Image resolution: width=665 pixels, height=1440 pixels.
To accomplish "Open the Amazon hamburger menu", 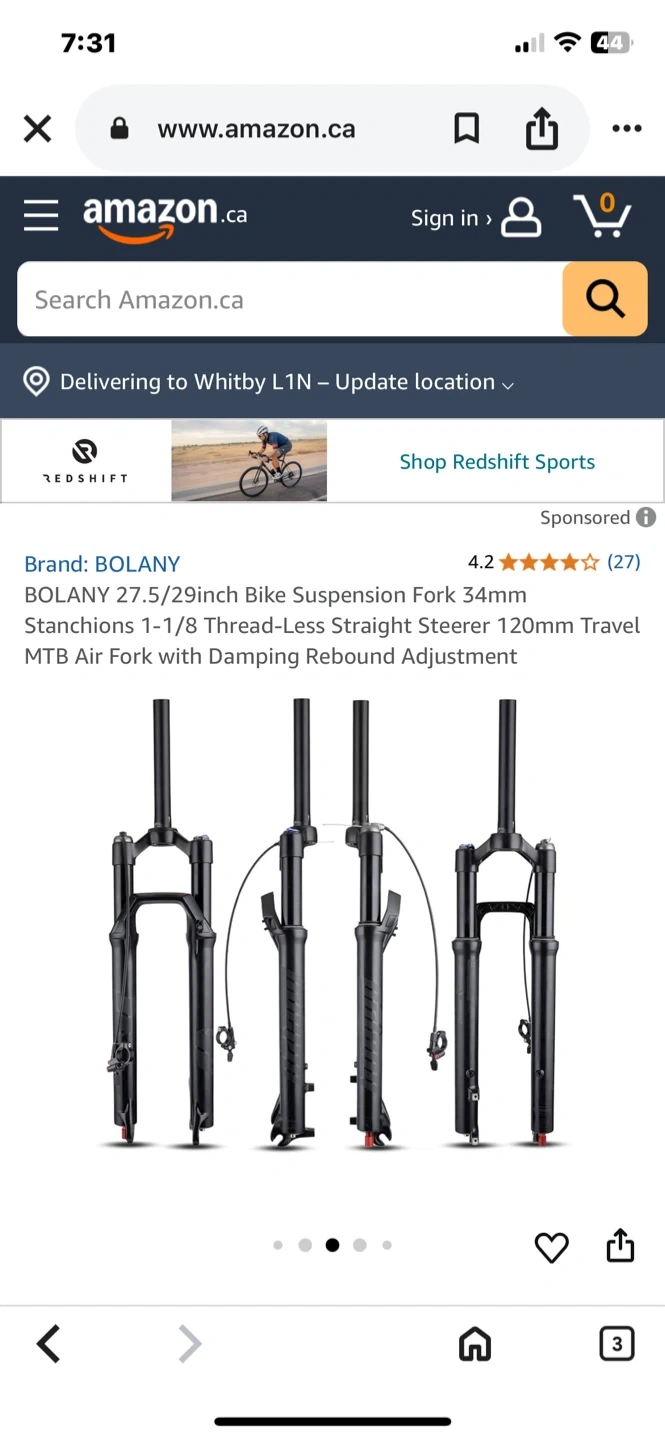I will 41,216.
